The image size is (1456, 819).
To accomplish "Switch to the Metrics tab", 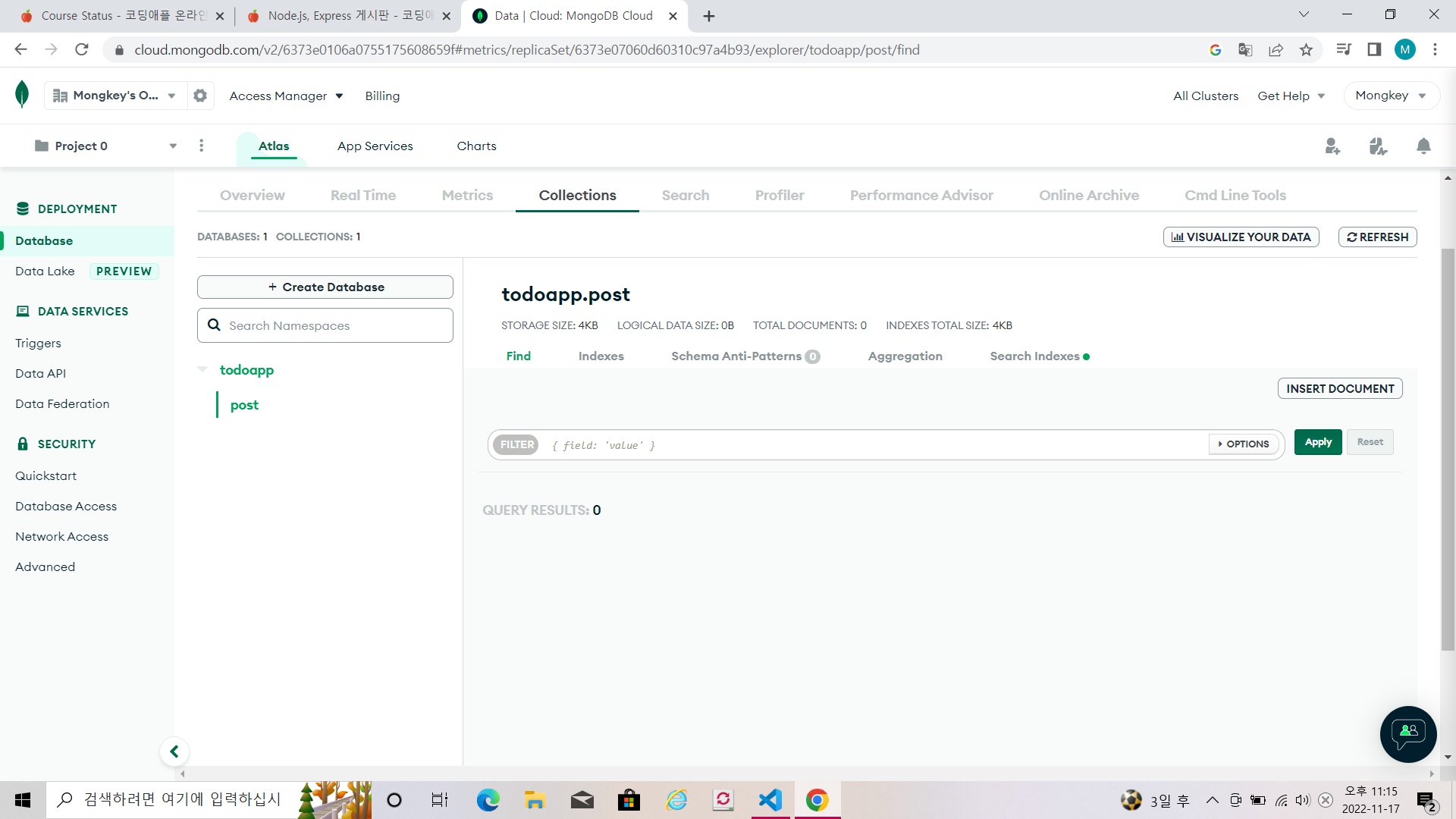I will coord(467,195).
